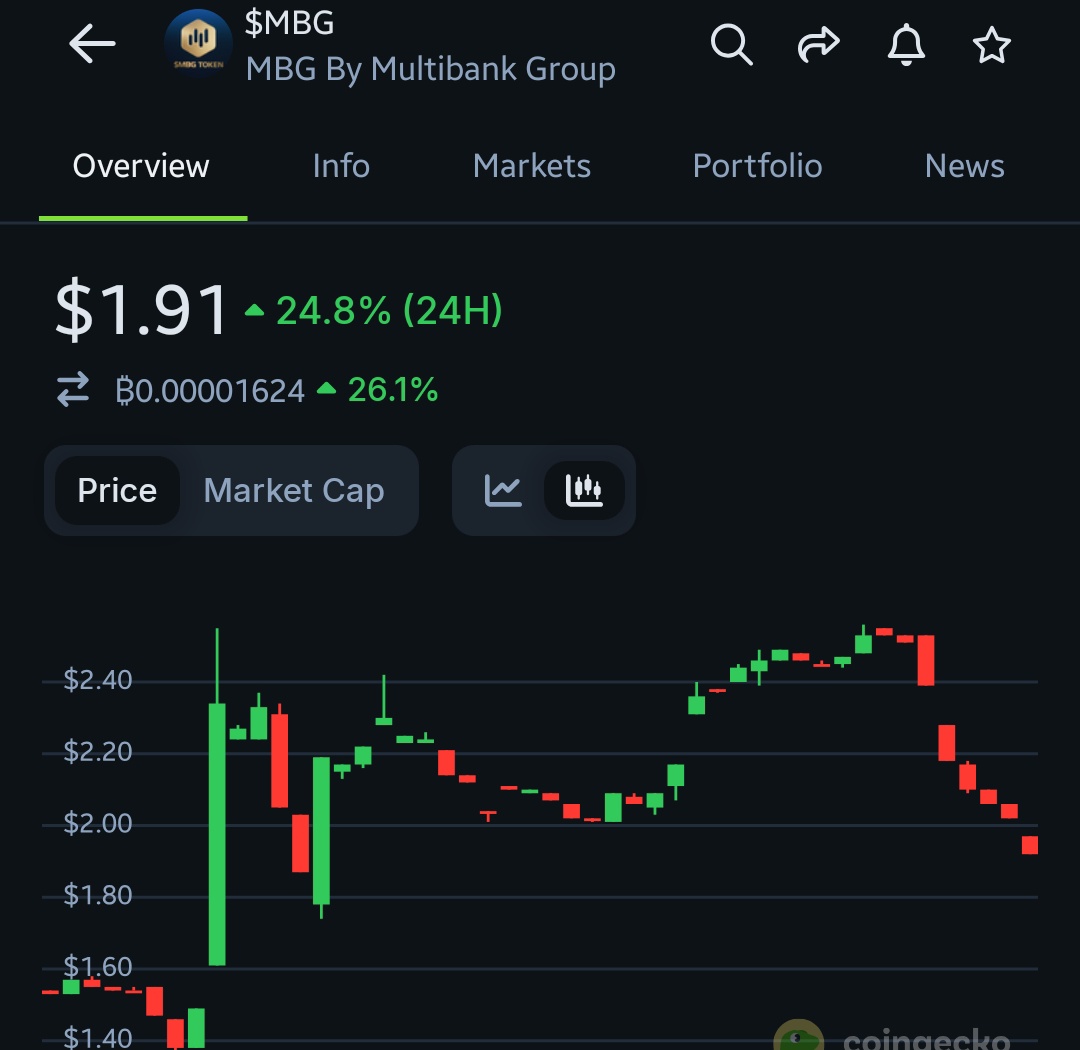
Task: Switch to the Info tab
Action: (x=341, y=166)
